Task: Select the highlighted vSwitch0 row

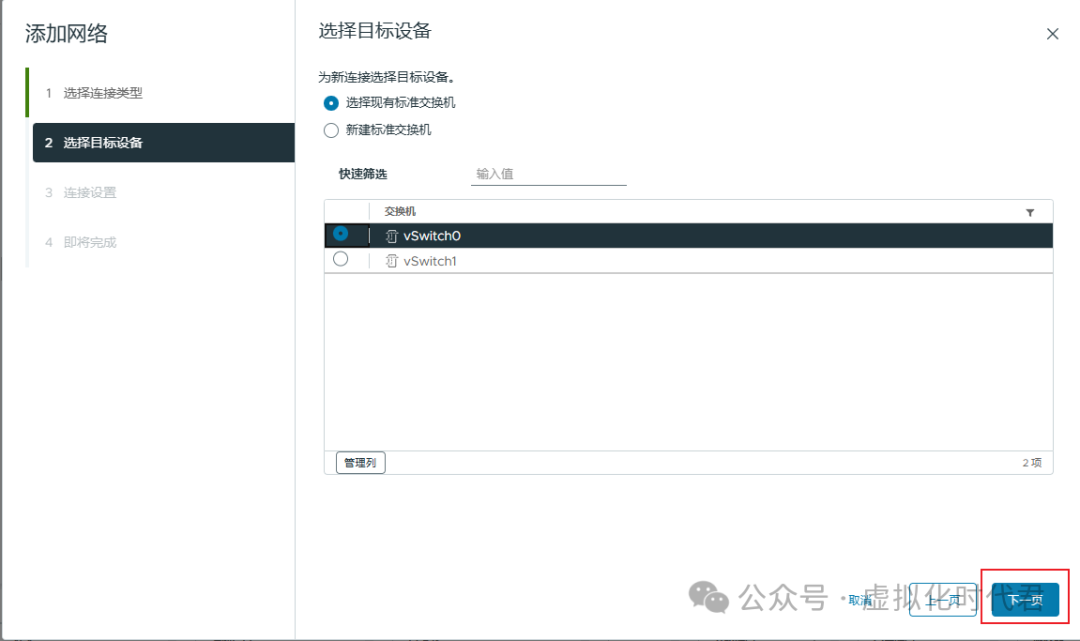Action: (x=600, y=235)
